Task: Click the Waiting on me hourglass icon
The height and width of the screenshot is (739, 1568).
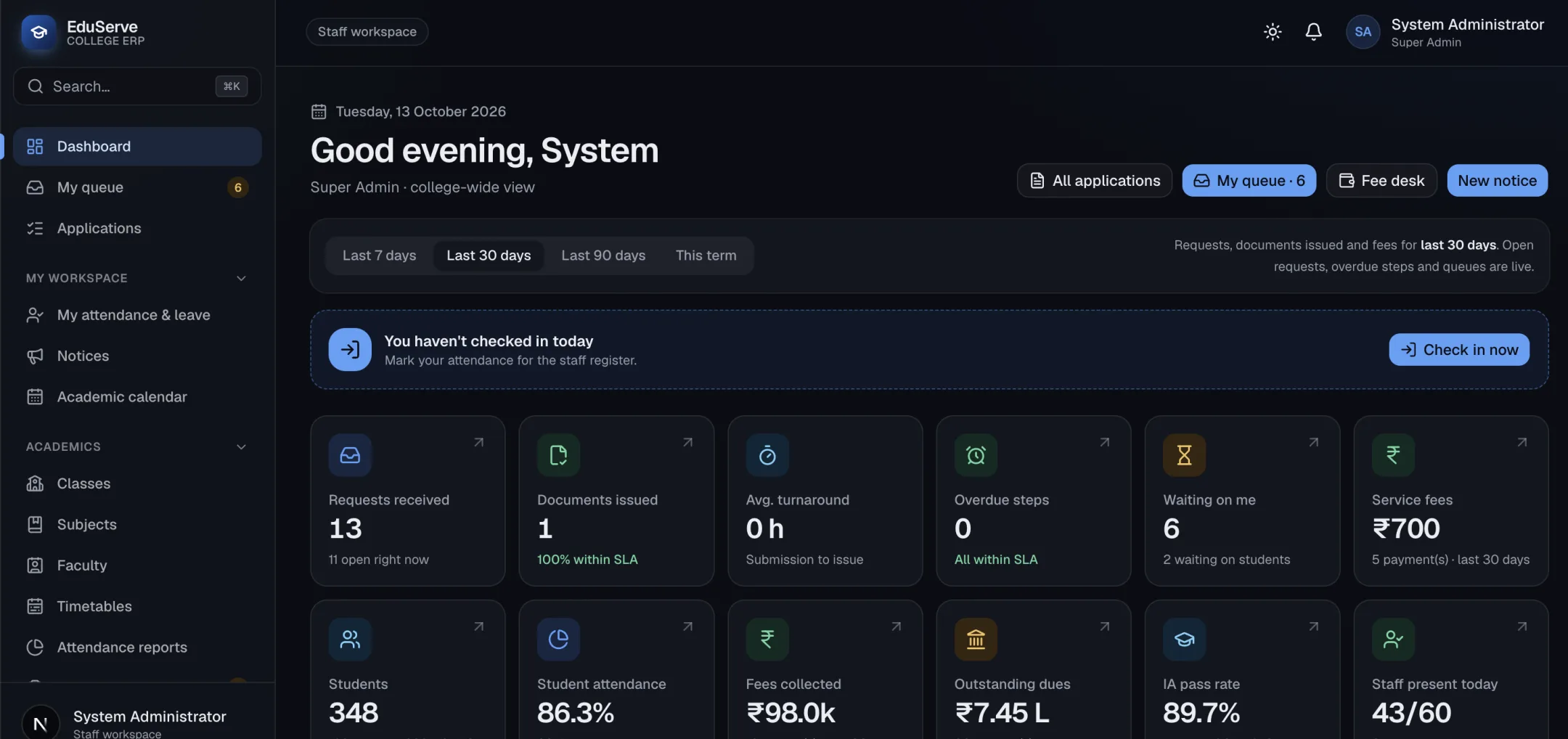Action: (1184, 455)
